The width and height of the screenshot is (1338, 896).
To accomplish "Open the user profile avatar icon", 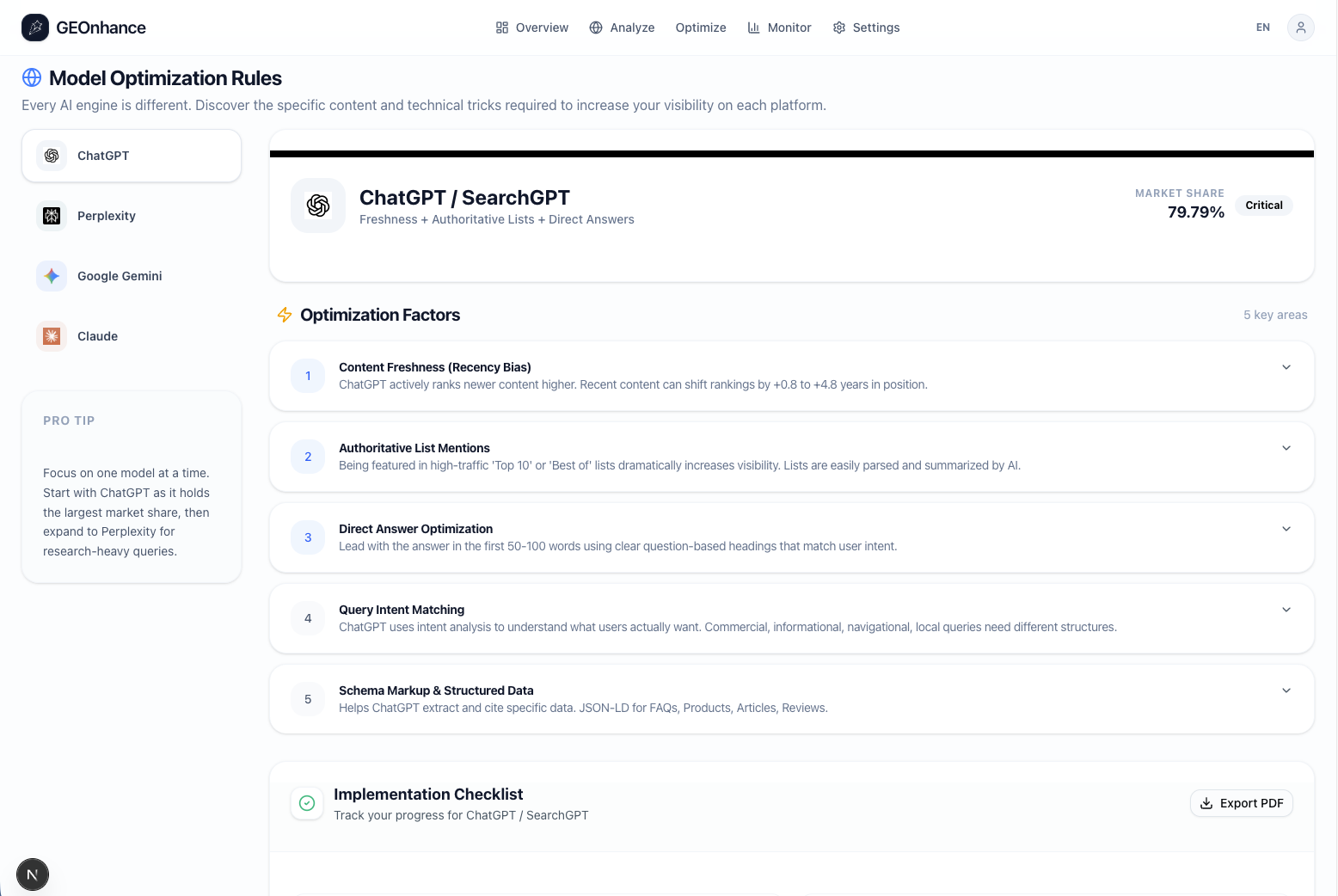I will point(1300,28).
